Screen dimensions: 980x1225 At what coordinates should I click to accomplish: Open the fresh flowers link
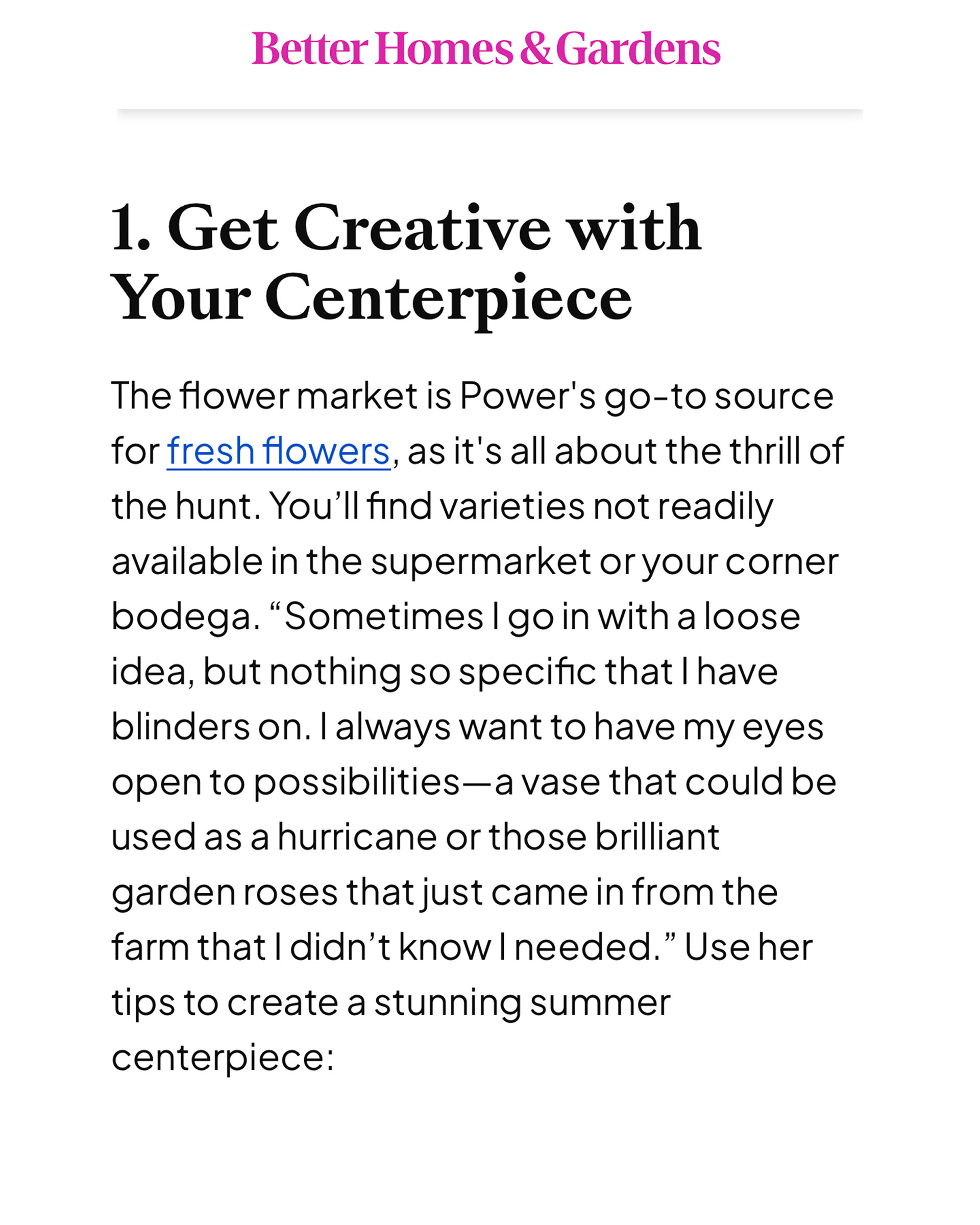click(x=278, y=451)
